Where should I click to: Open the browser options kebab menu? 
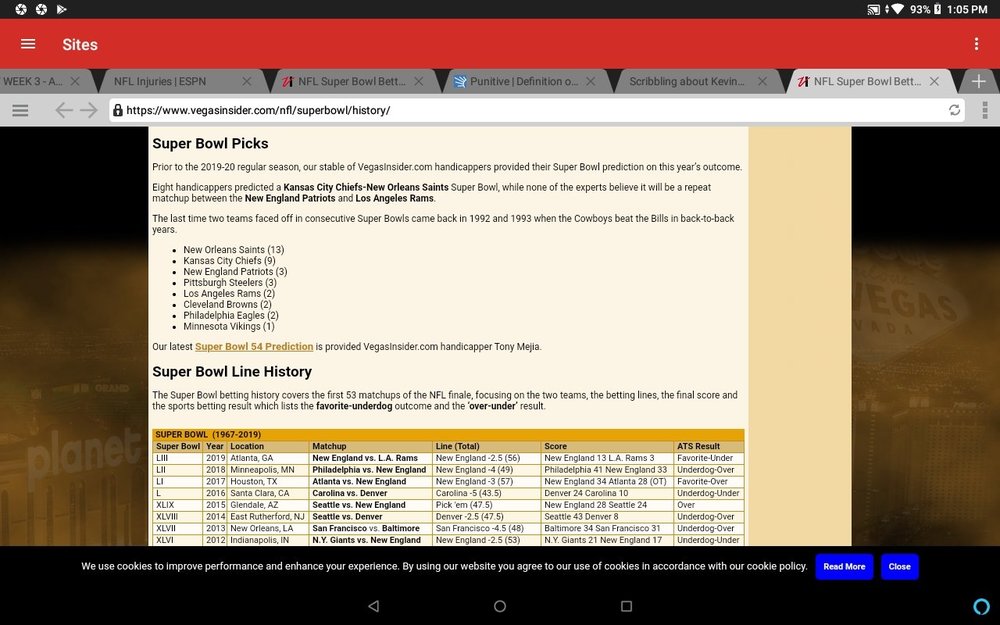point(985,110)
